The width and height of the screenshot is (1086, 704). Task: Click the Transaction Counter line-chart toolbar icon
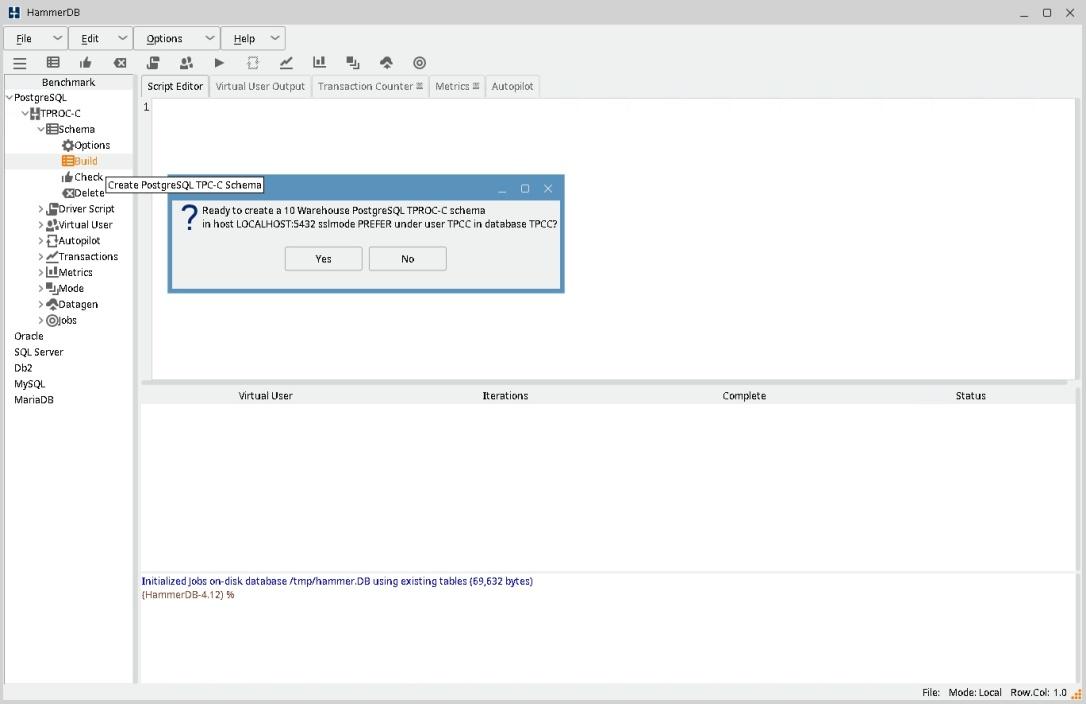[286, 62]
